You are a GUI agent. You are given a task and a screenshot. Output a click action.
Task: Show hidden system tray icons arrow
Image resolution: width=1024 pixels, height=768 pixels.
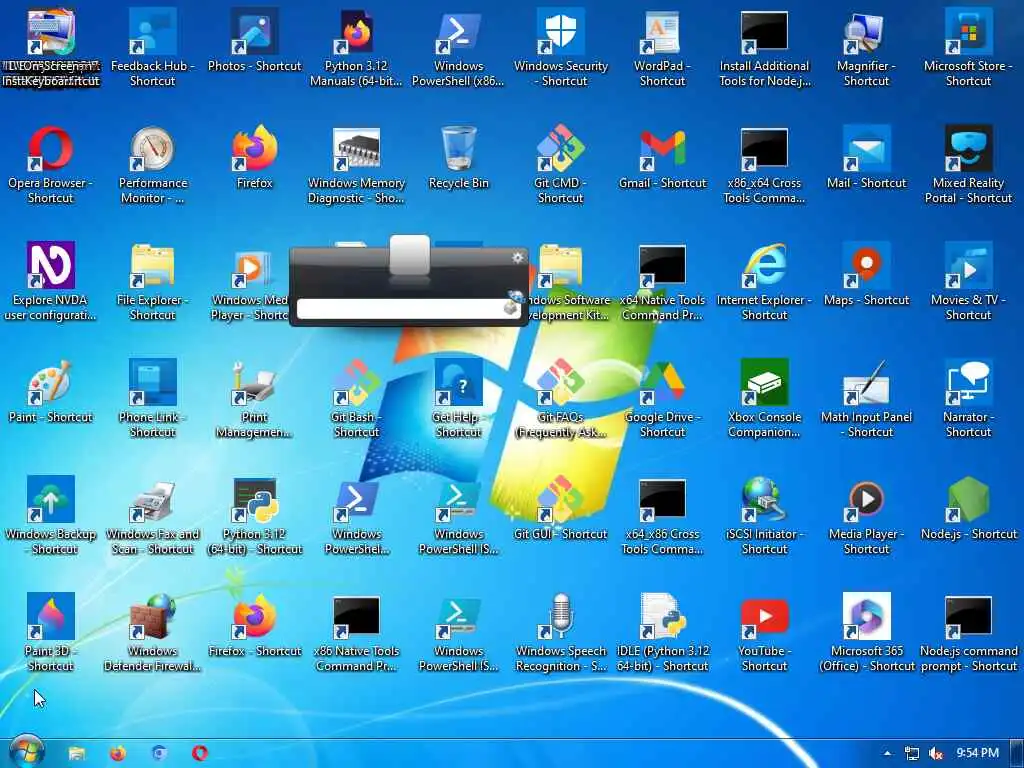(887, 753)
